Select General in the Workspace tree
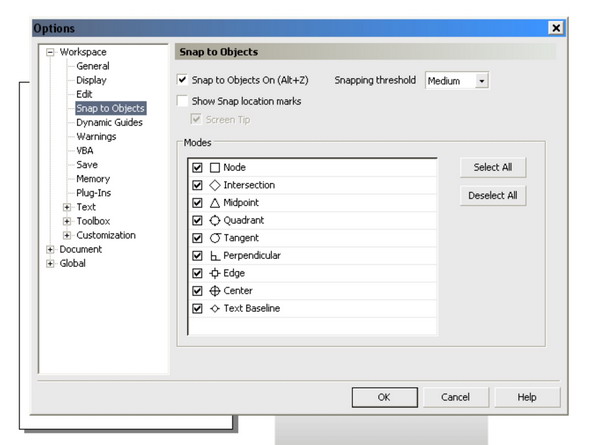The height and width of the screenshot is (445, 600). pyautogui.click(x=93, y=66)
